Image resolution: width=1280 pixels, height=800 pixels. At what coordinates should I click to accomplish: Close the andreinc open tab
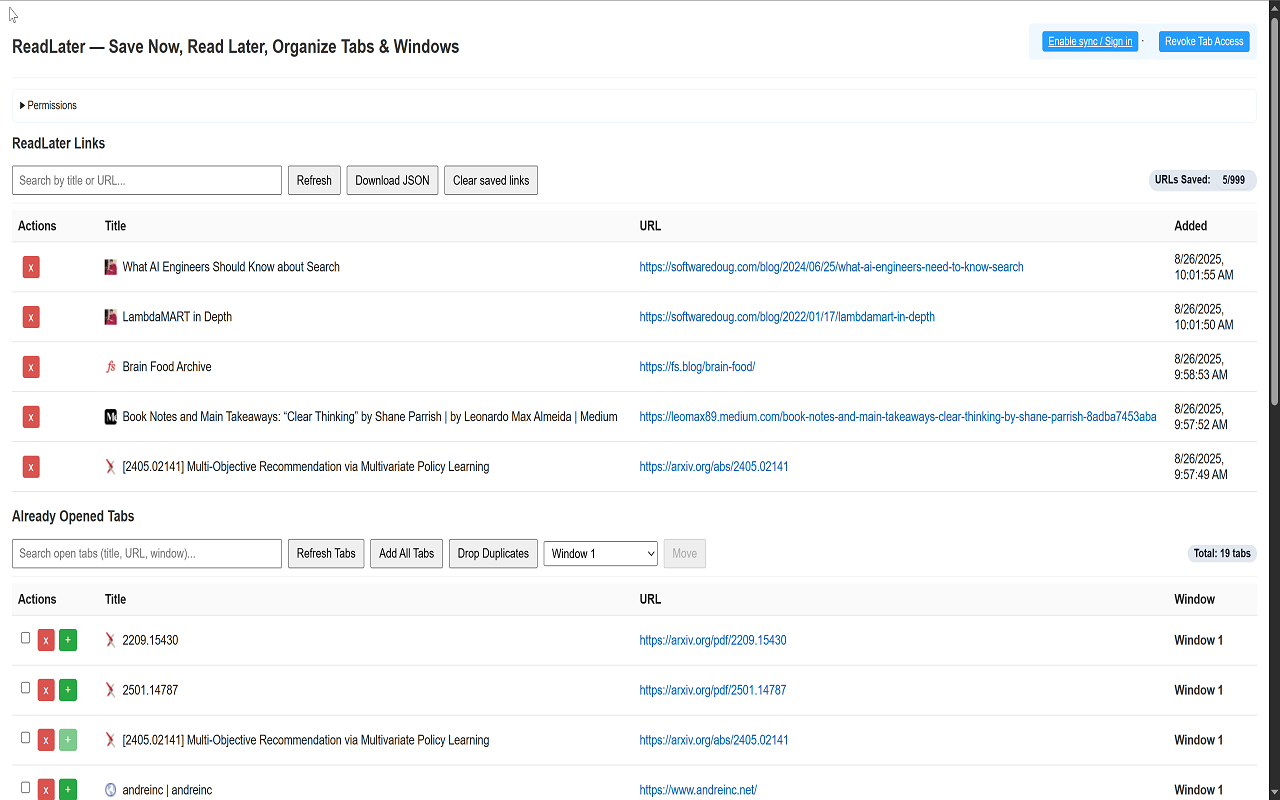46,790
